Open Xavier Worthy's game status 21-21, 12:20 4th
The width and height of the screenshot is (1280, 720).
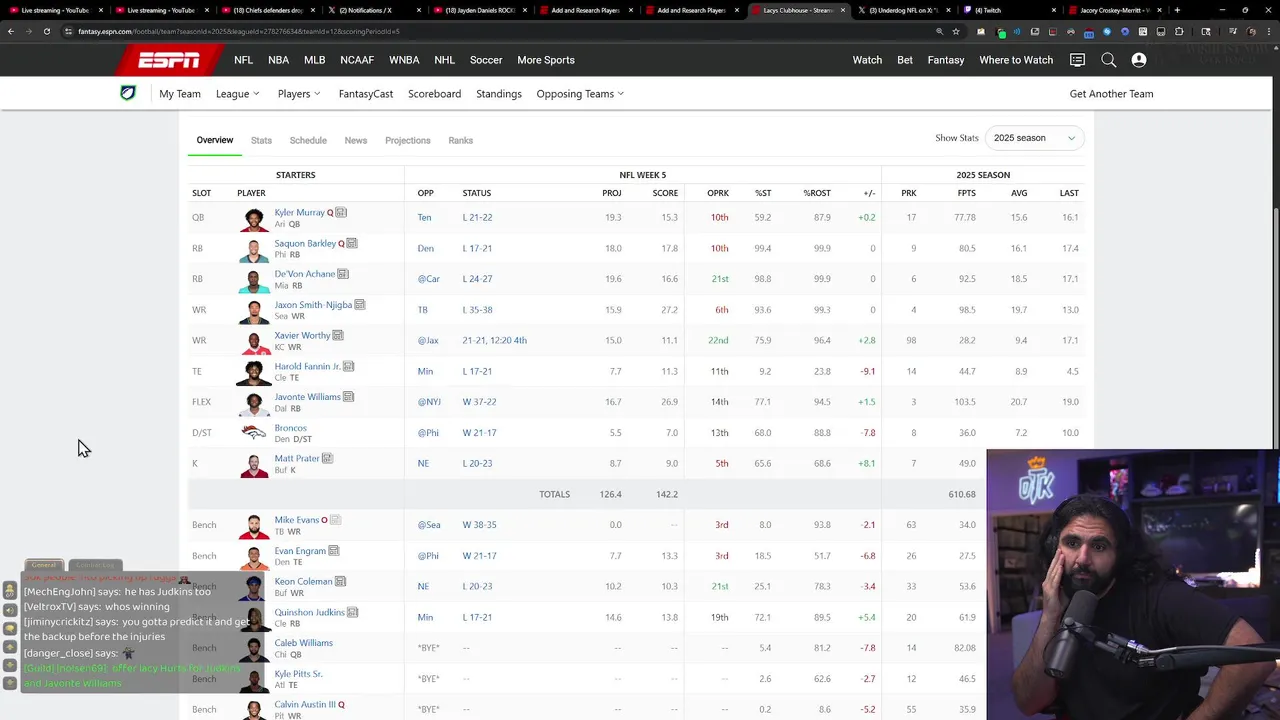point(495,340)
